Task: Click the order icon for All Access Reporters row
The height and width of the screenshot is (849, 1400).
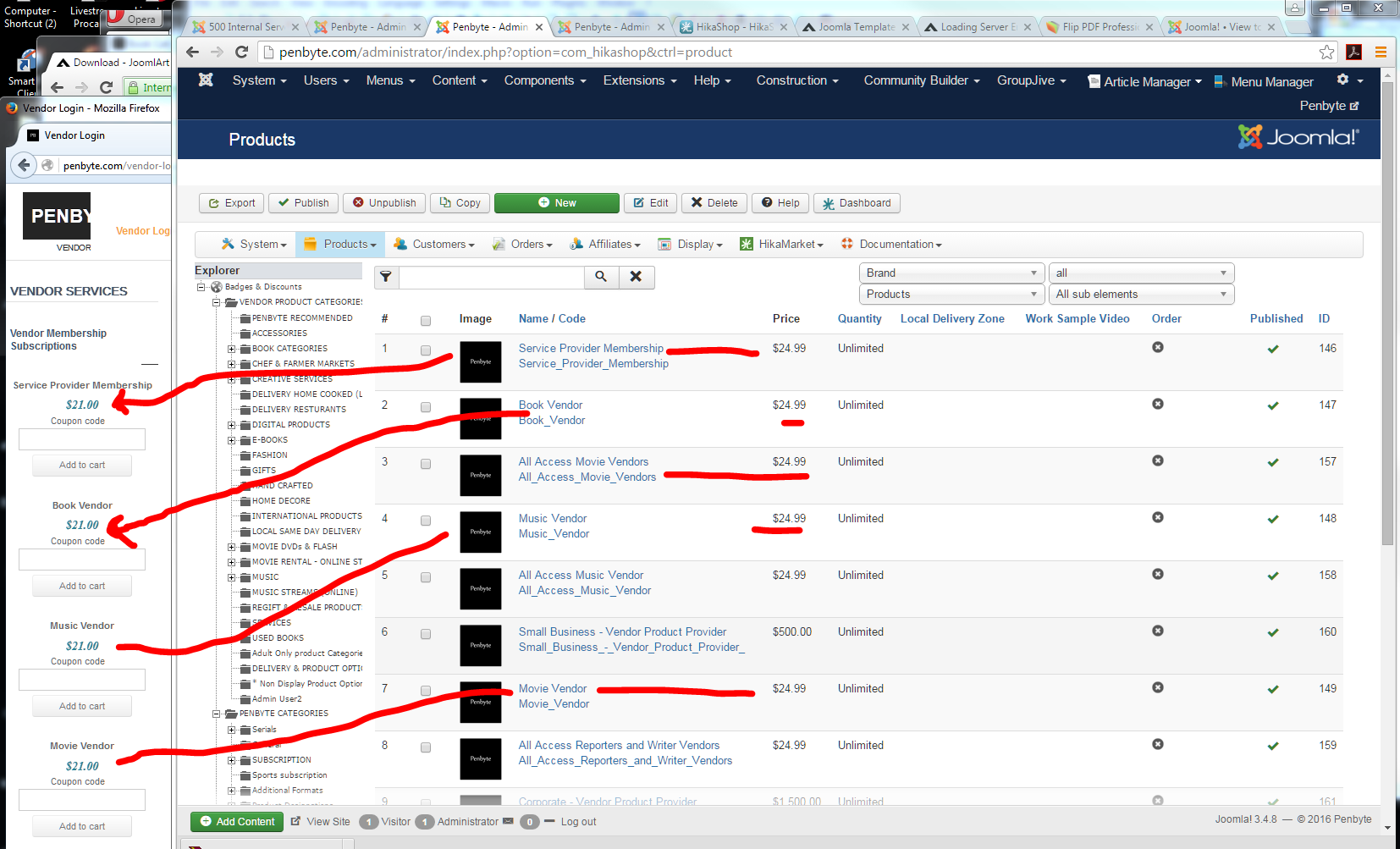Action: [1158, 744]
